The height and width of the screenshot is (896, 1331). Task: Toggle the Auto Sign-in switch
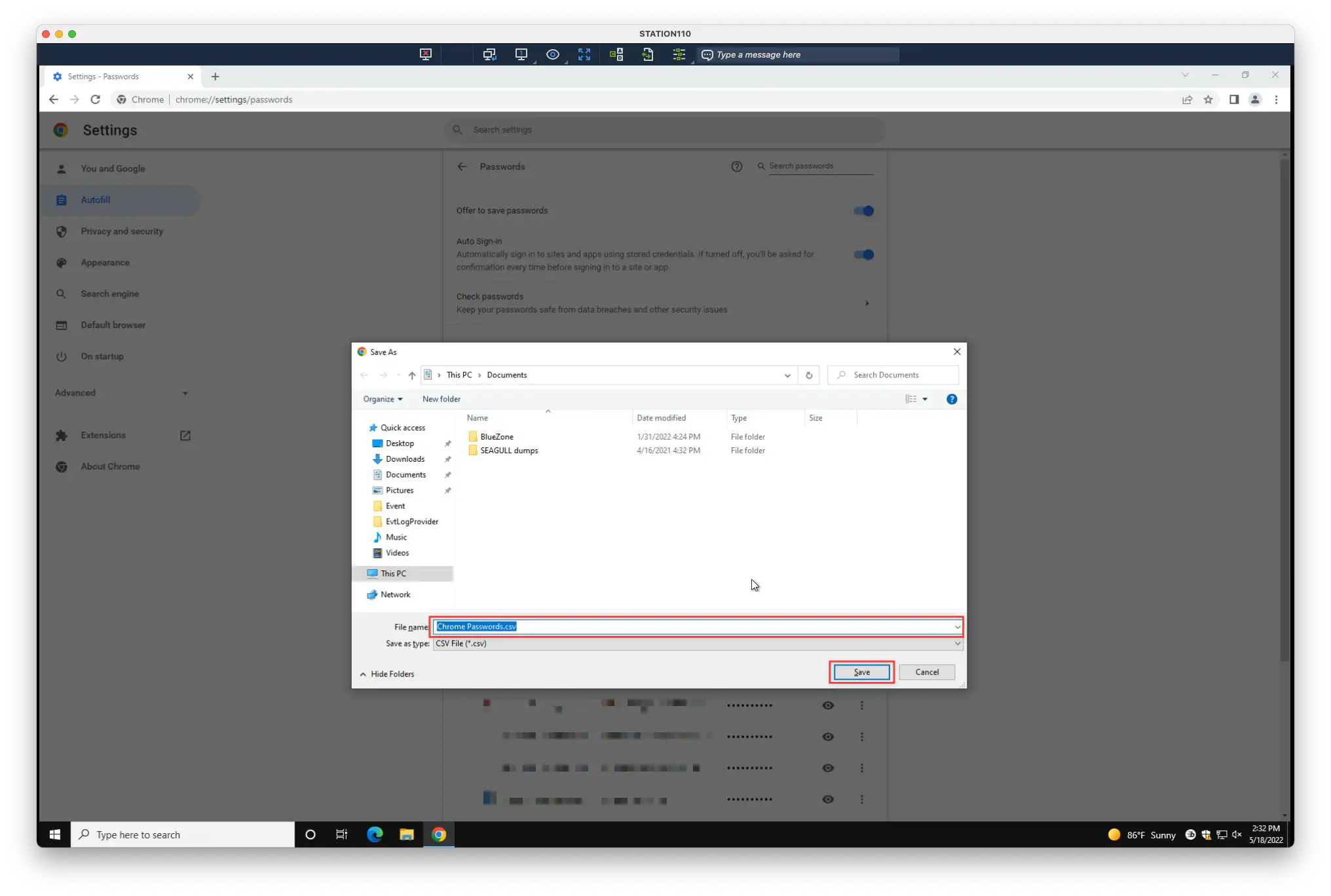(x=863, y=255)
